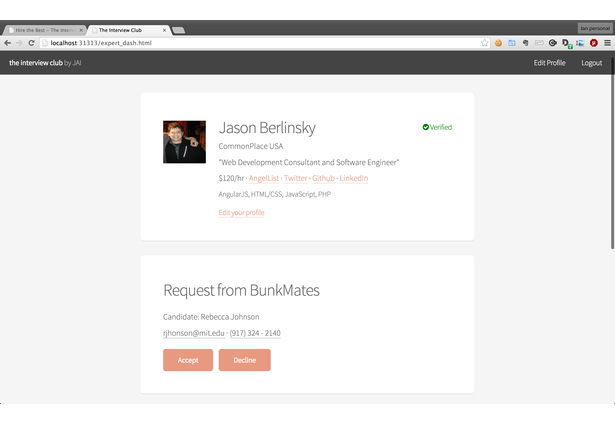Close the Hire the Best tab
The height and width of the screenshot is (424, 615).
point(81,30)
